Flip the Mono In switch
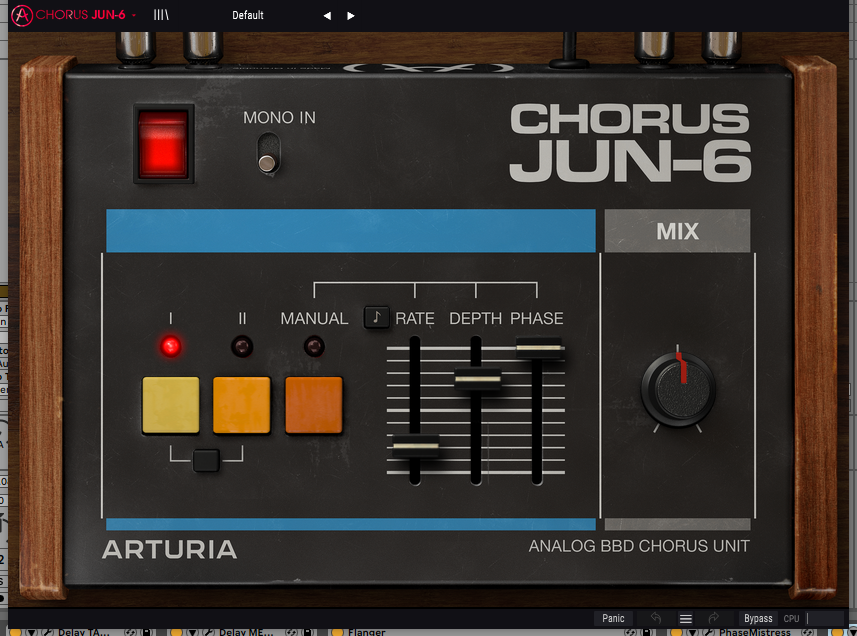The width and height of the screenshot is (857, 636). point(268,154)
